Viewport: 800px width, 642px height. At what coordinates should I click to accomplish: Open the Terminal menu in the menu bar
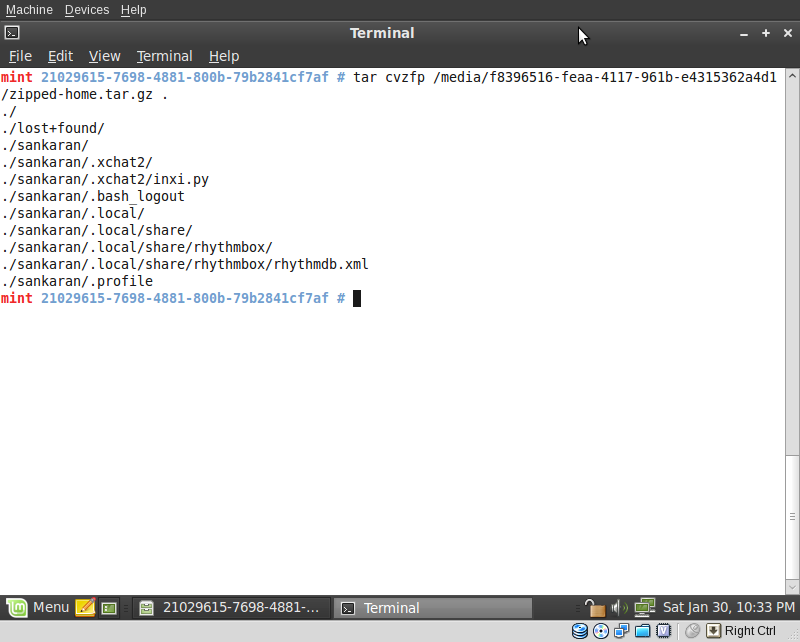tap(164, 56)
